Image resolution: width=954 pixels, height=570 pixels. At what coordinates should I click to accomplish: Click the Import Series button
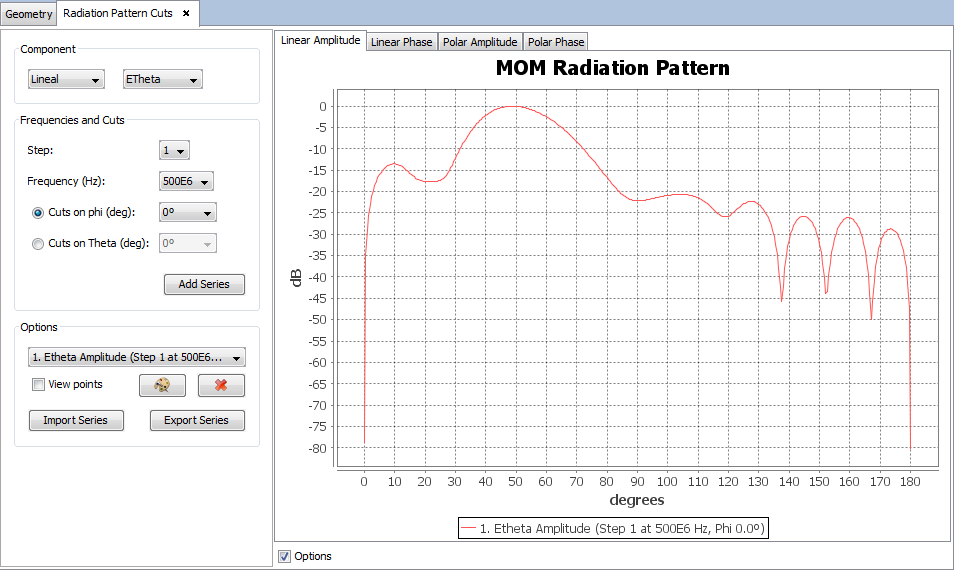(76, 420)
